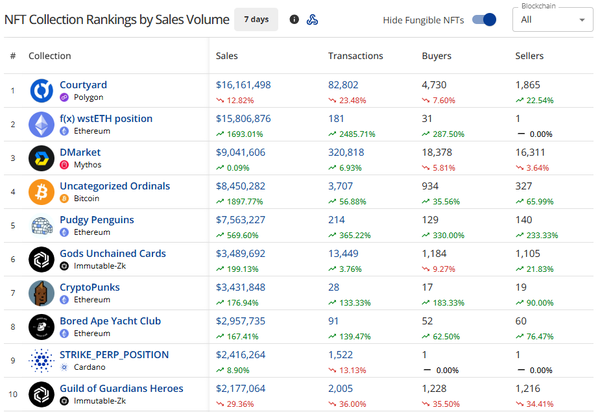Screen dimensions: 600x412
Task: Open the Gods Unchained Cards link
Action: point(113,254)
